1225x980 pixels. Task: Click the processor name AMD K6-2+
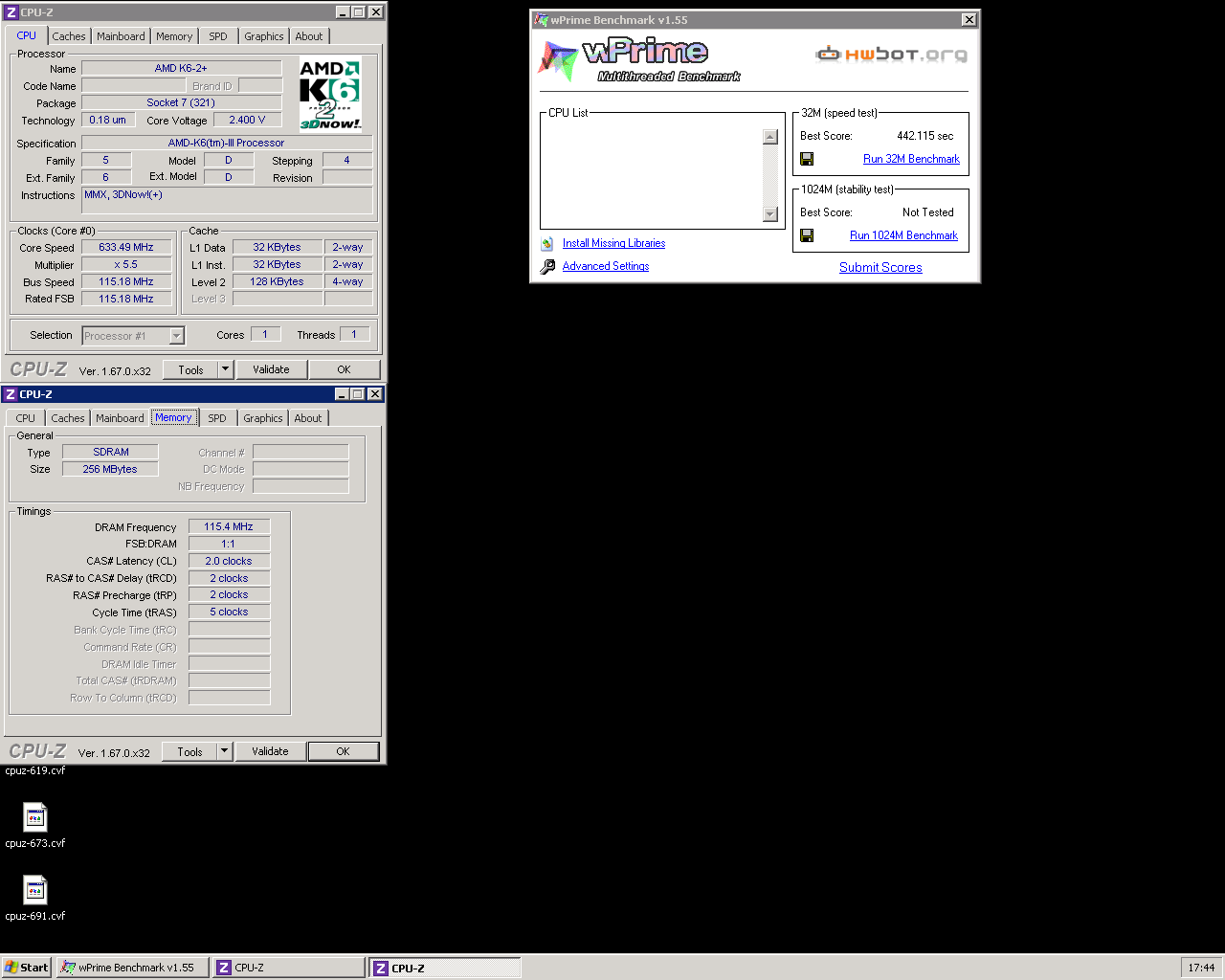181,68
